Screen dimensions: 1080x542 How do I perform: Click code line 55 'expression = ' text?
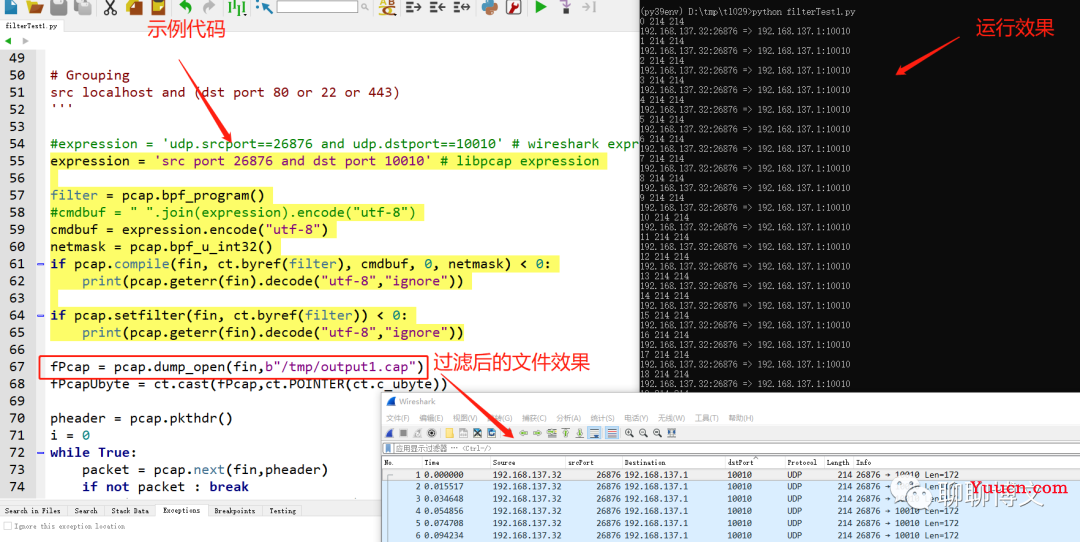98,161
